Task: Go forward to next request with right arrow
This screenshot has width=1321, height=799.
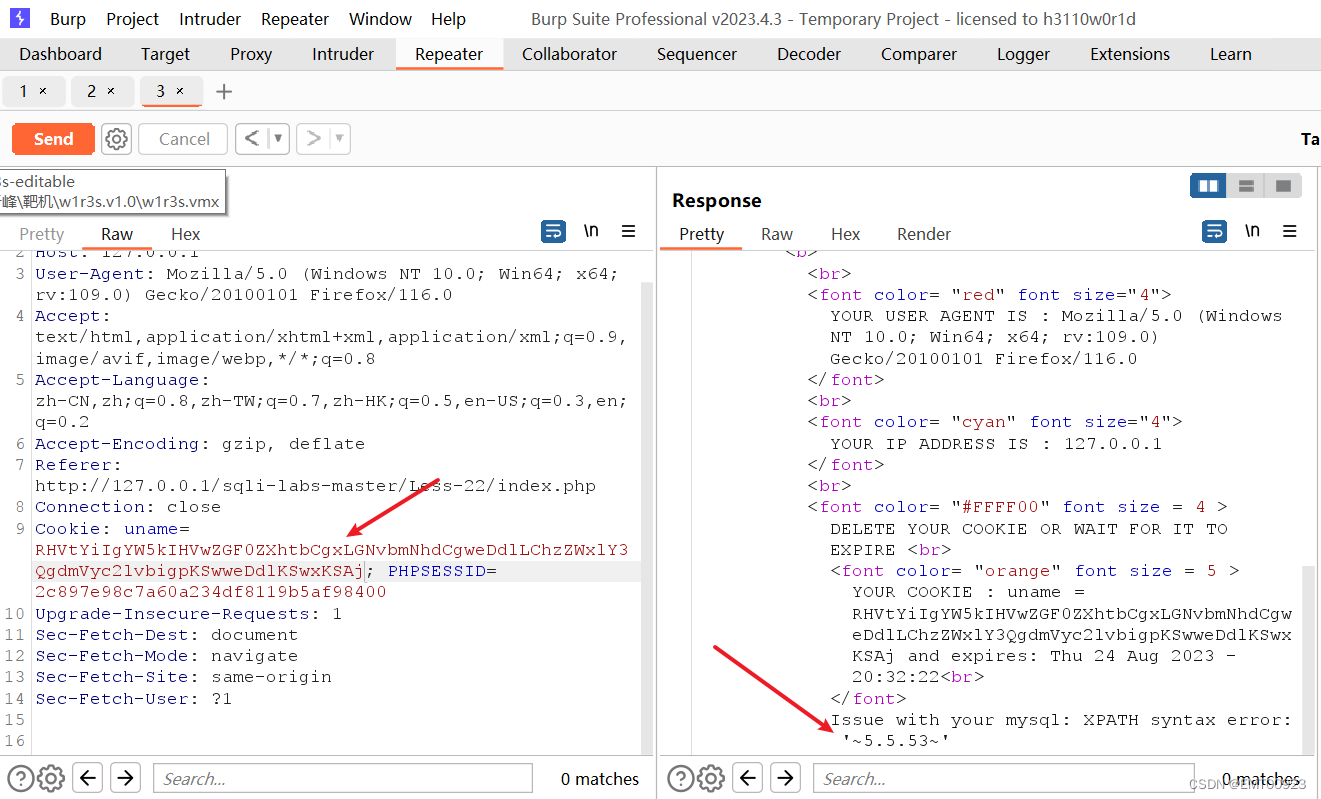Action: [x=313, y=139]
